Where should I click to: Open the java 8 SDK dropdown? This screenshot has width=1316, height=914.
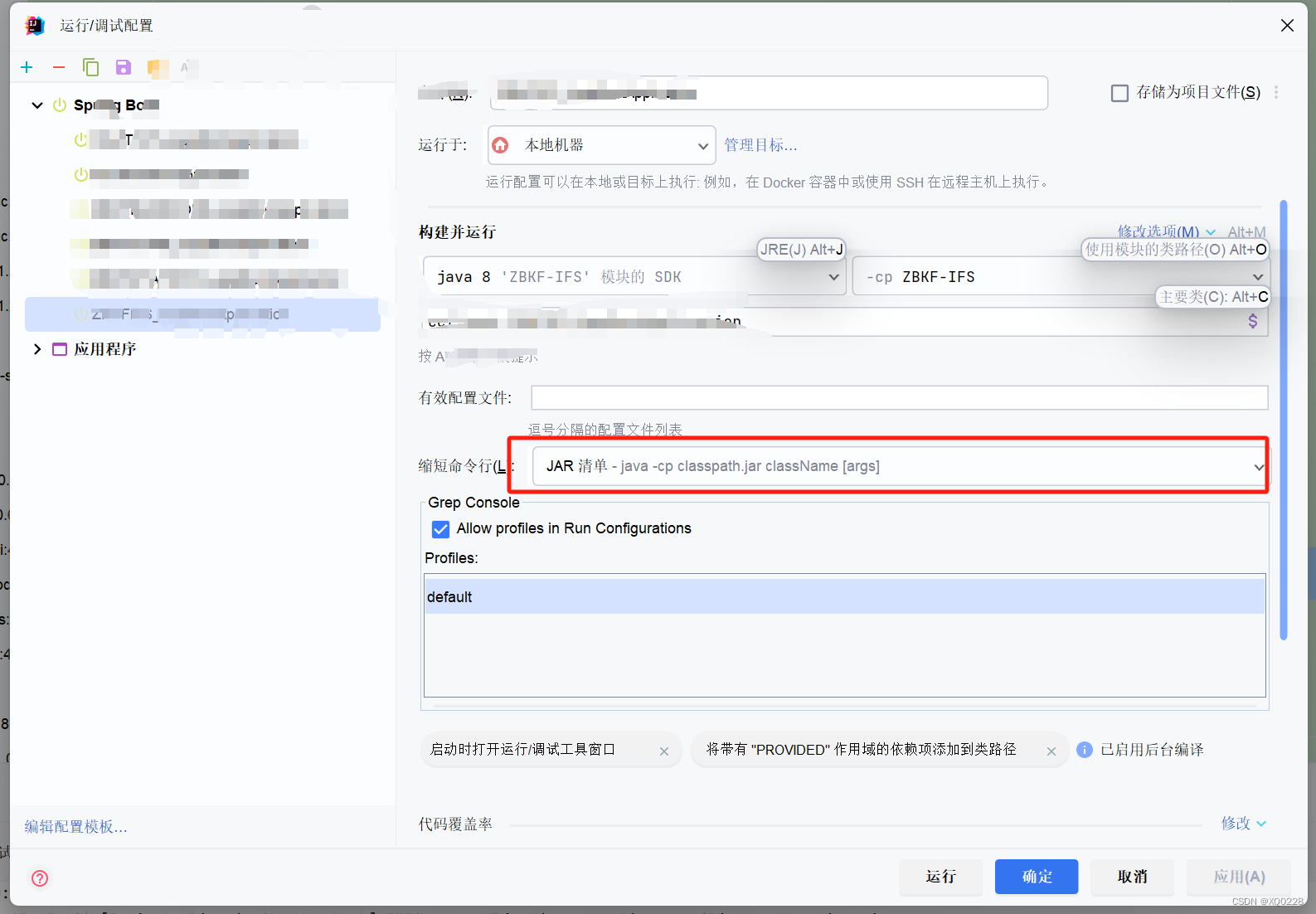[634, 276]
